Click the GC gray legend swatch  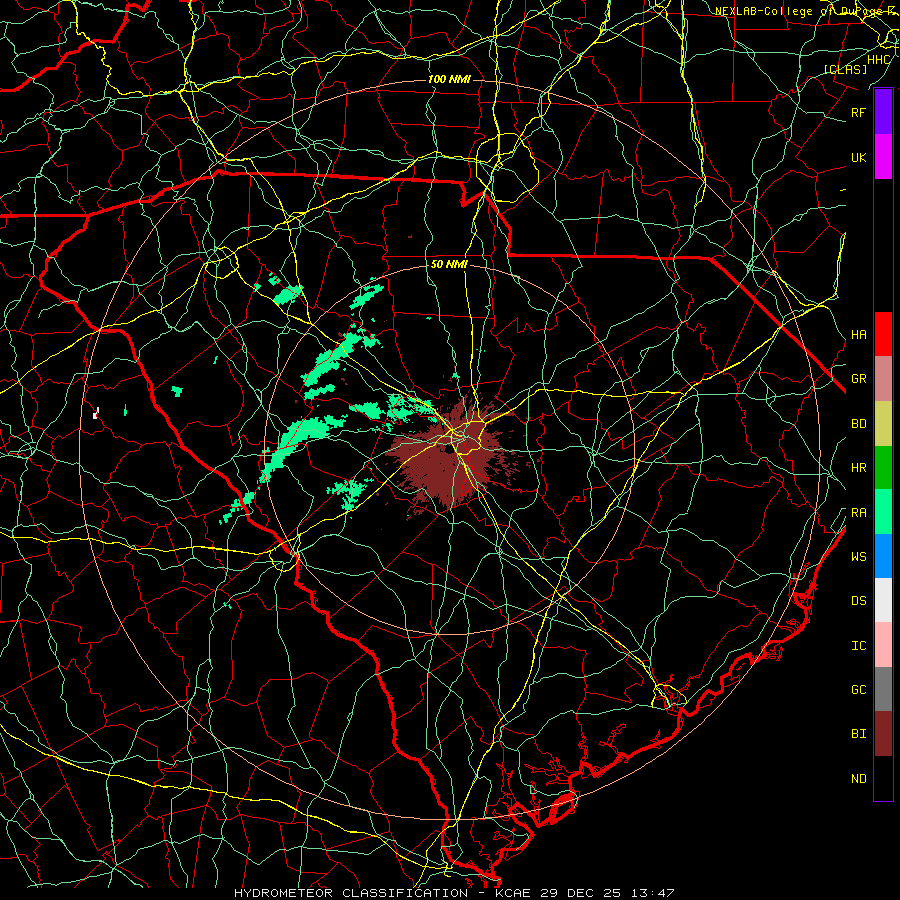[883, 689]
